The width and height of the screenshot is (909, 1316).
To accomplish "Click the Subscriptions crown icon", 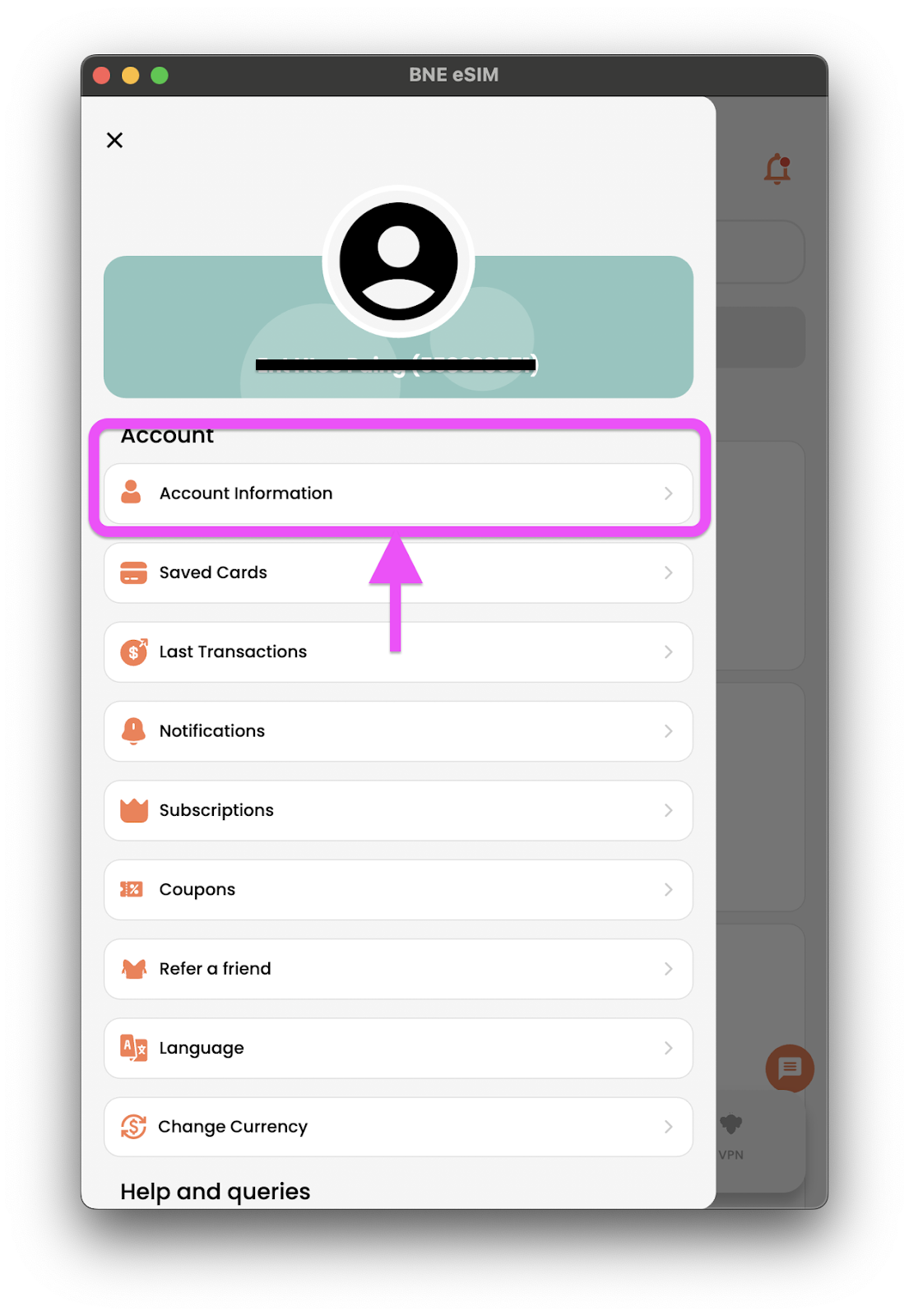I will click(134, 810).
